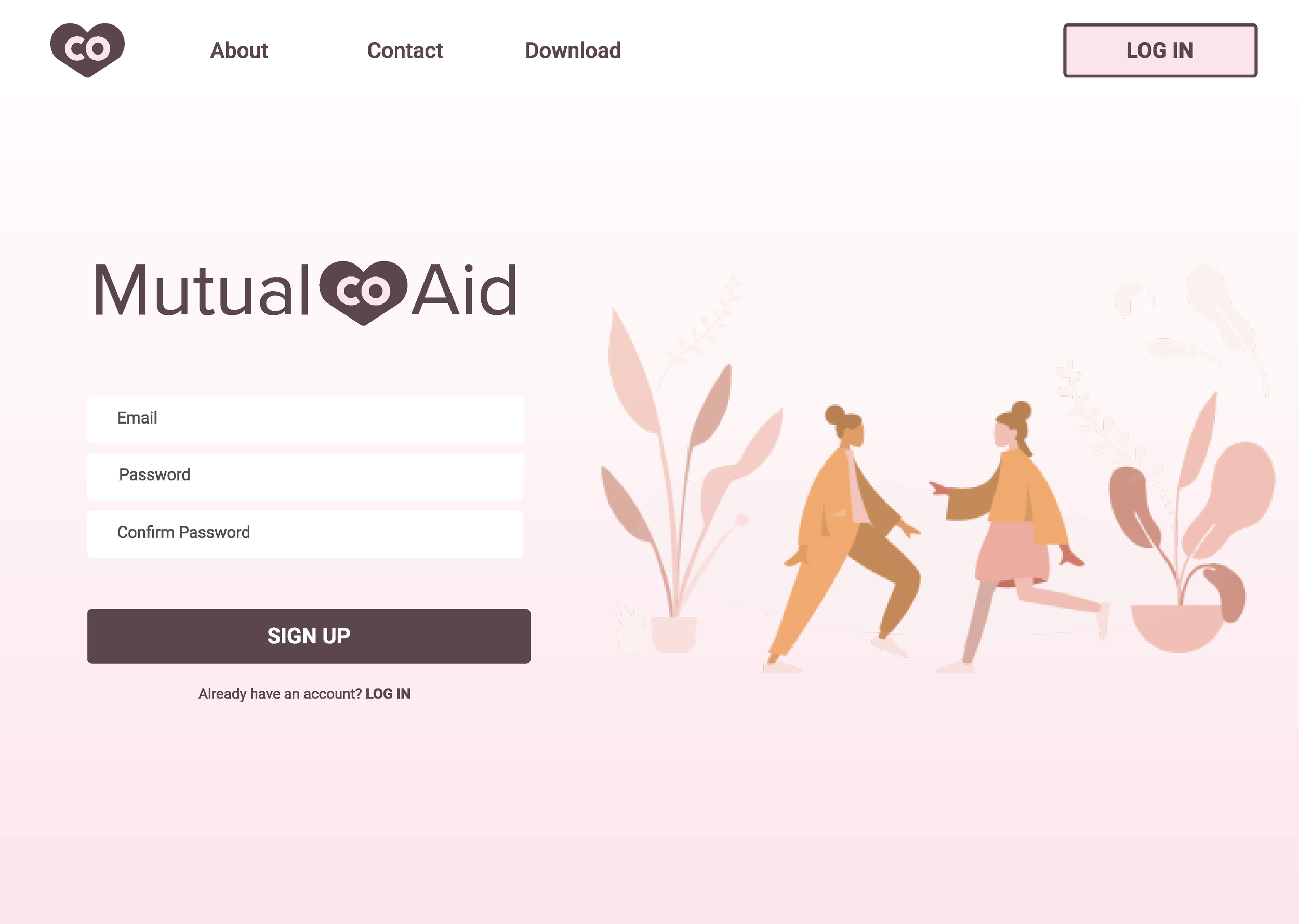Click the person in the pink skirt
The height and width of the screenshot is (924, 1299).
[1018, 535]
